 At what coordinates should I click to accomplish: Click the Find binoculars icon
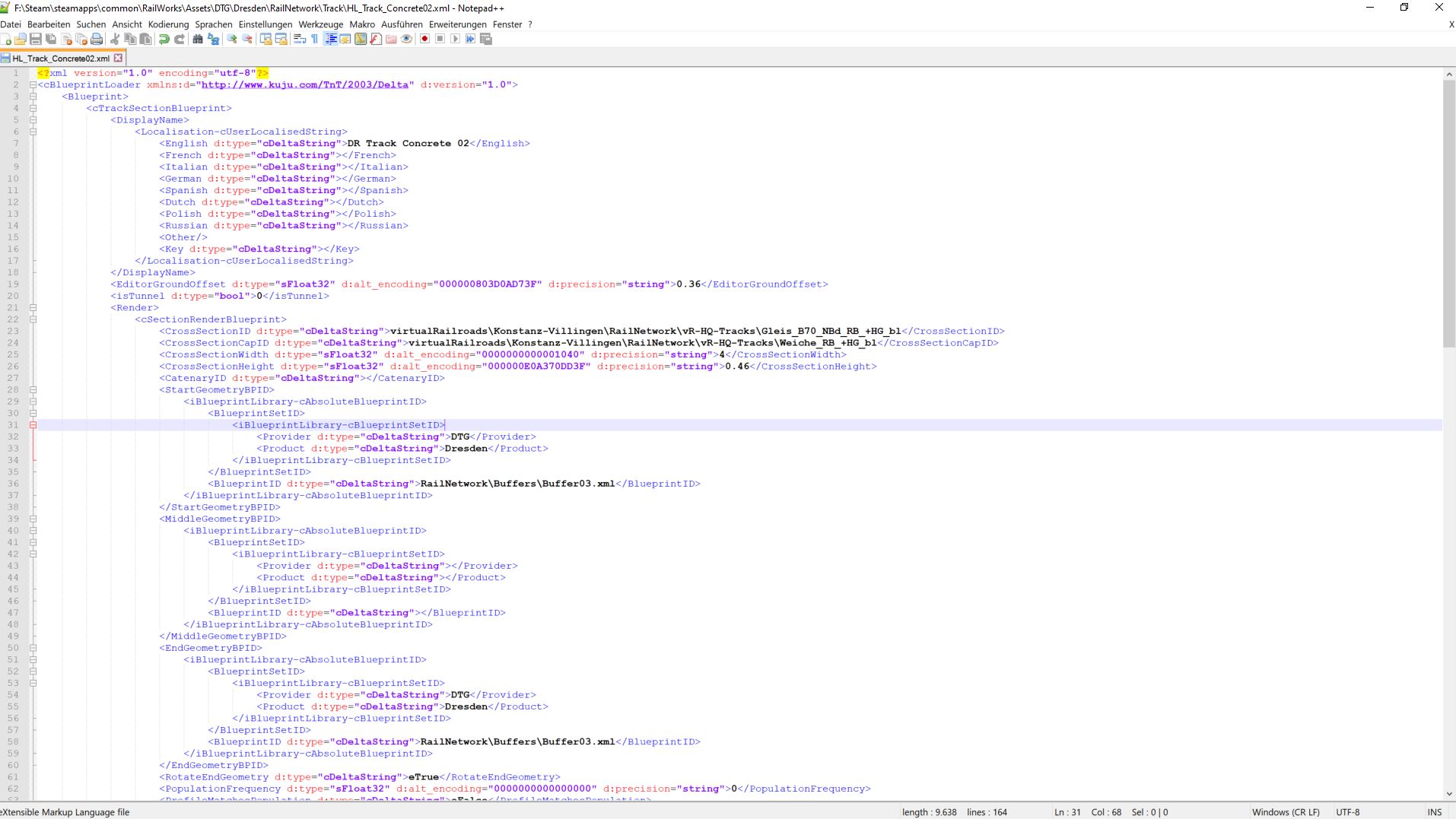pyautogui.click(x=198, y=39)
